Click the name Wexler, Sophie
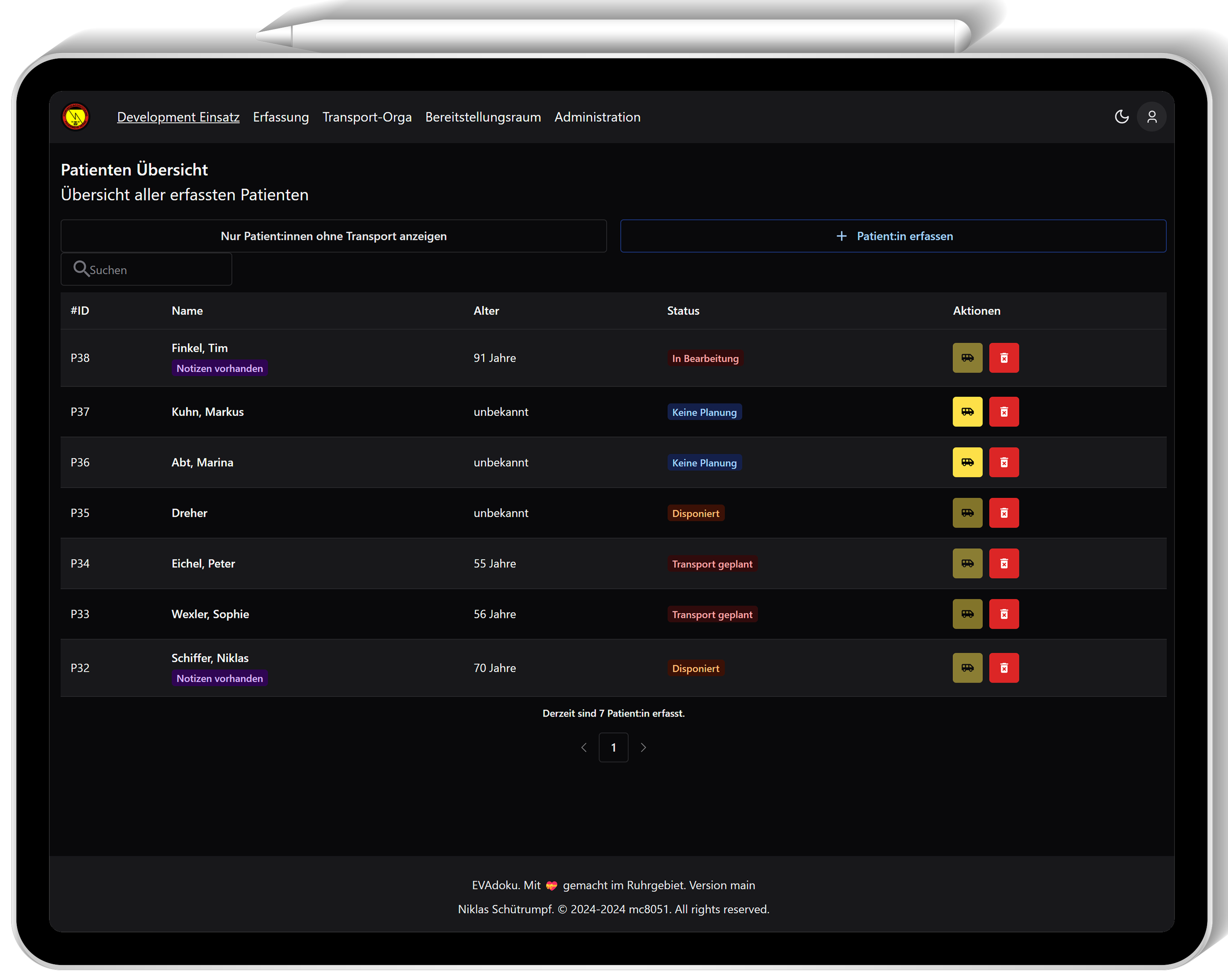 [210, 614]
